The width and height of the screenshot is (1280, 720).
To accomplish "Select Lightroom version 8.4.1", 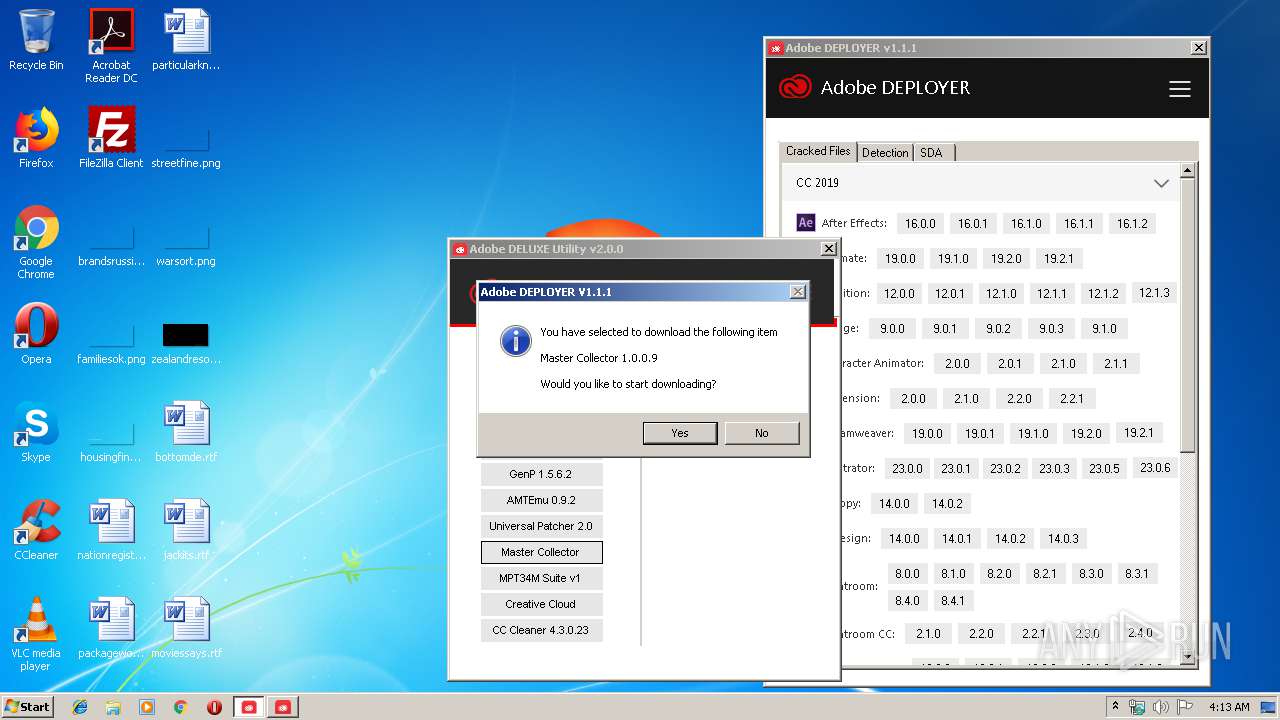I will (x=953, y=601).
